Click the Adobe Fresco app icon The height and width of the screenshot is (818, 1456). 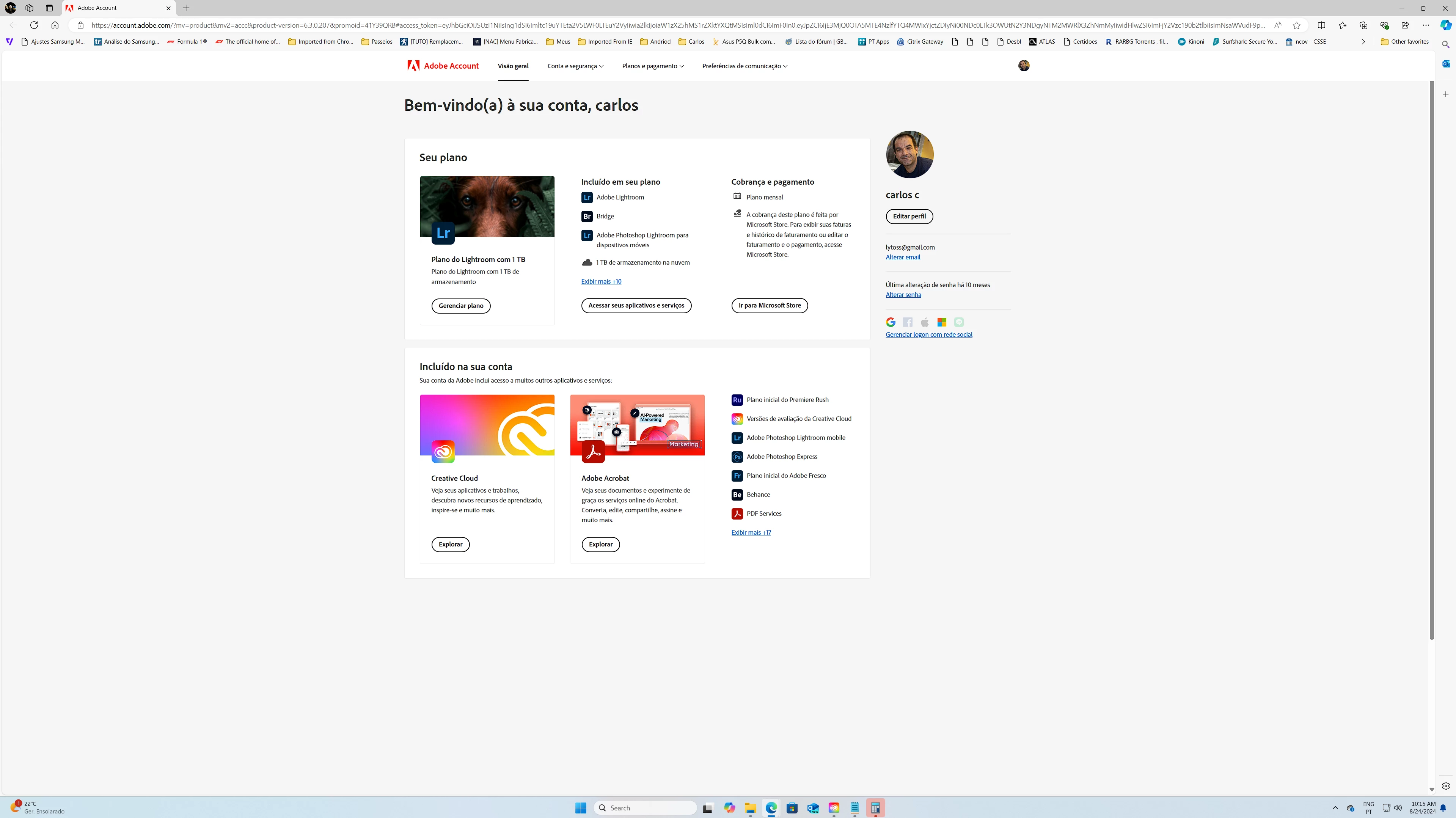[737, 476]
